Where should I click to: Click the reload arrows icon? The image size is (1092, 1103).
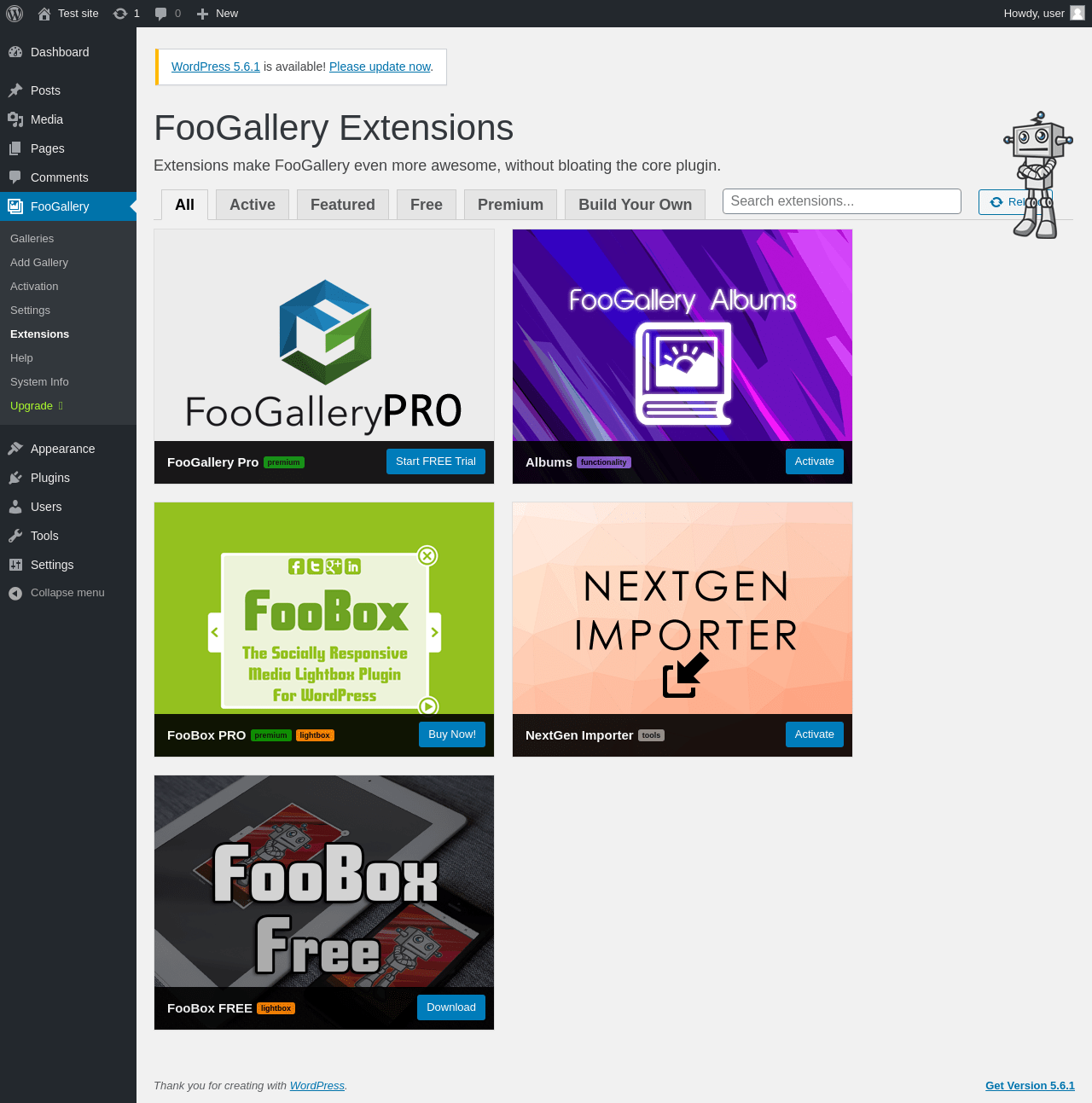click(996, 202)
